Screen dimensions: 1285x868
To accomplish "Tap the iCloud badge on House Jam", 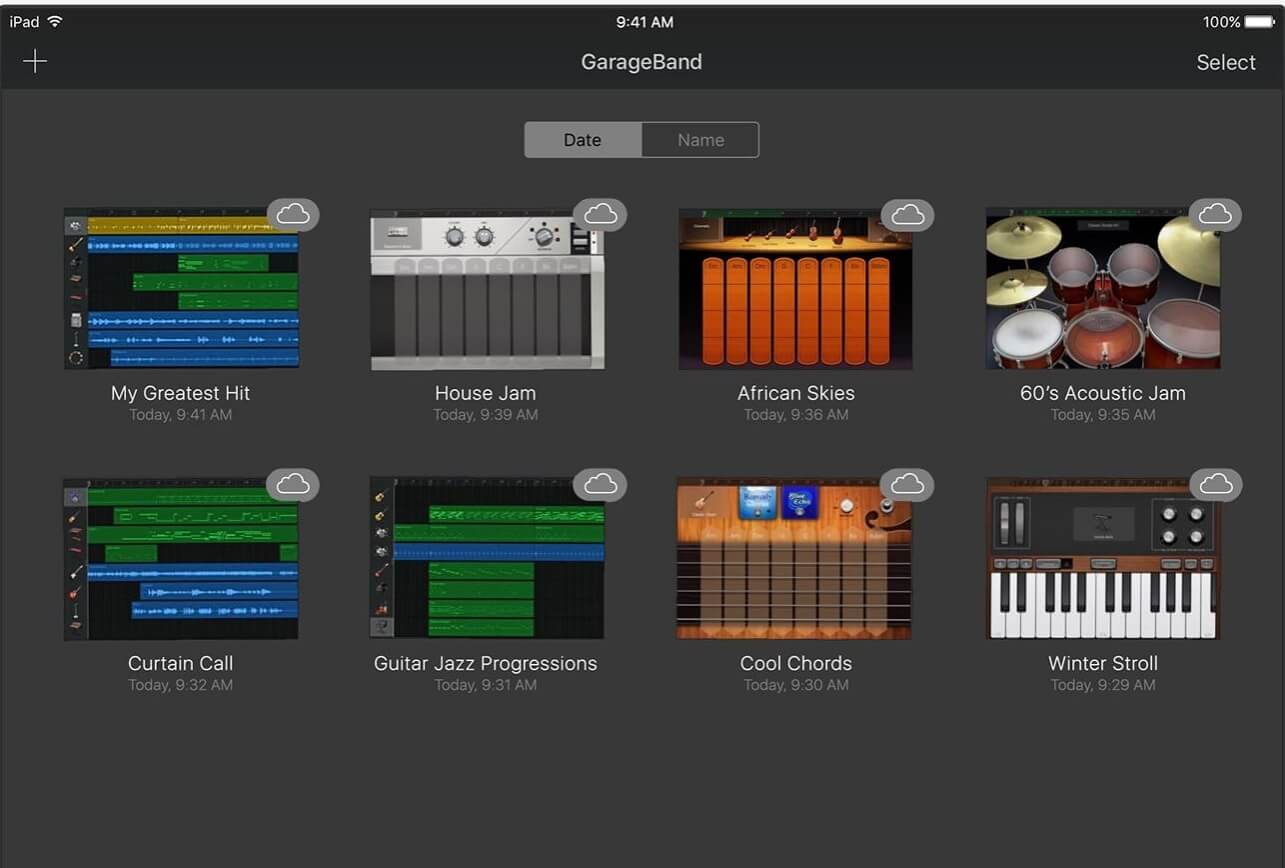I will [x=600, y=214].
